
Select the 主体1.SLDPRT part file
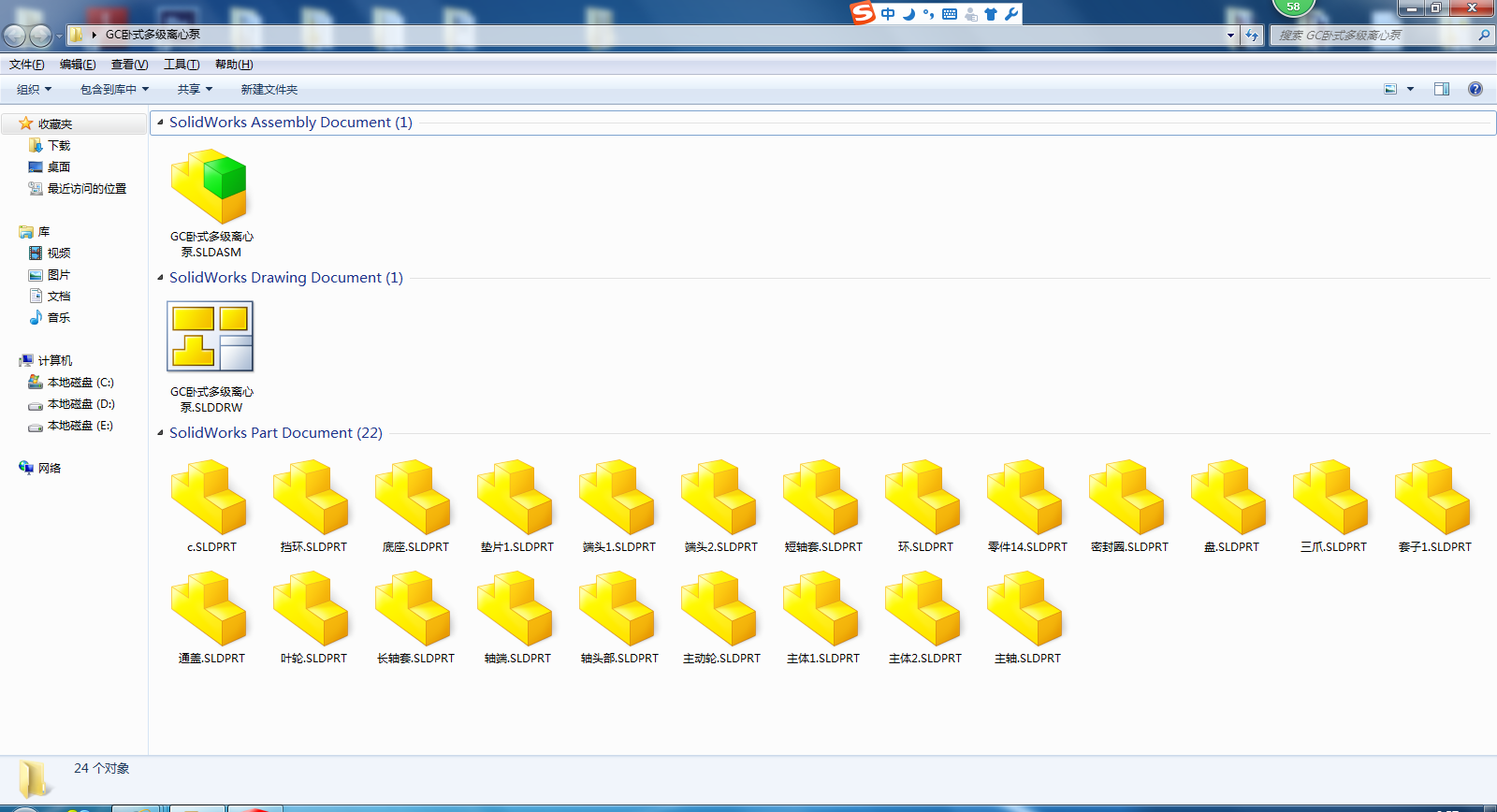click(x=822, y=617)
